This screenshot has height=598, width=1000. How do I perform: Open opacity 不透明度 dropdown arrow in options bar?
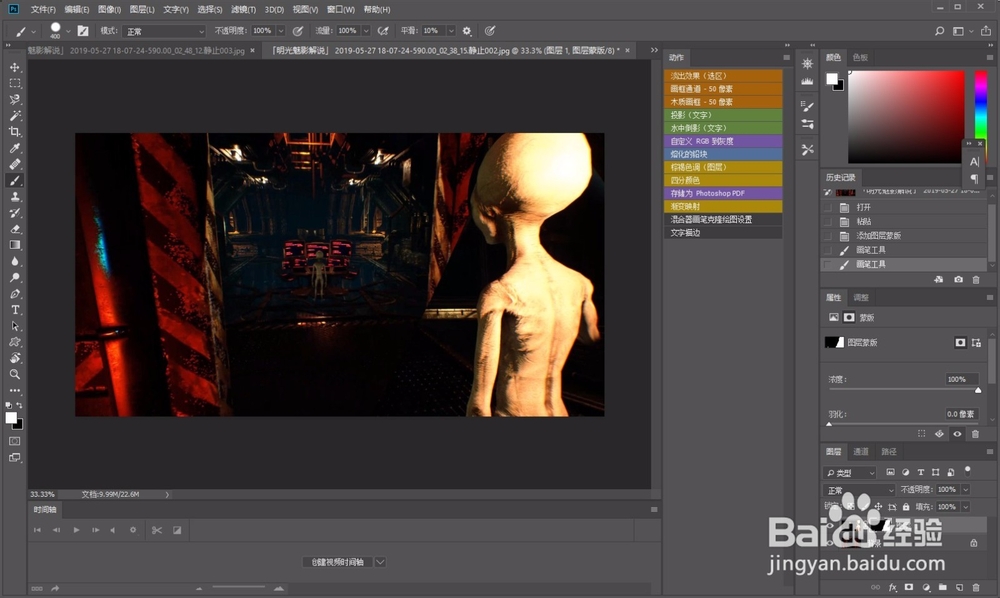click(281, 31)
